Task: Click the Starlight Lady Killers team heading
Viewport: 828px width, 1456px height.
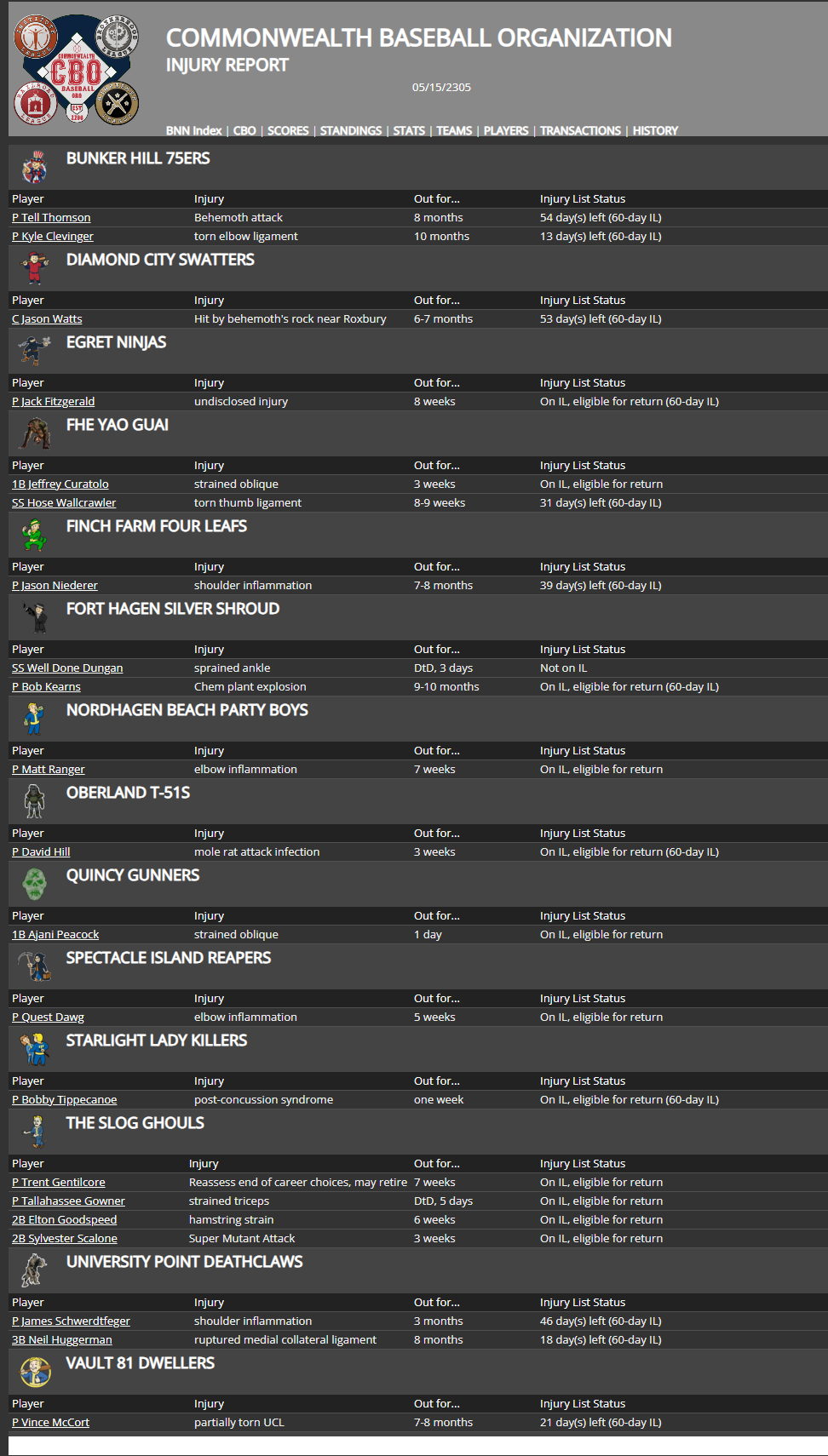Action: [157, 1040]
